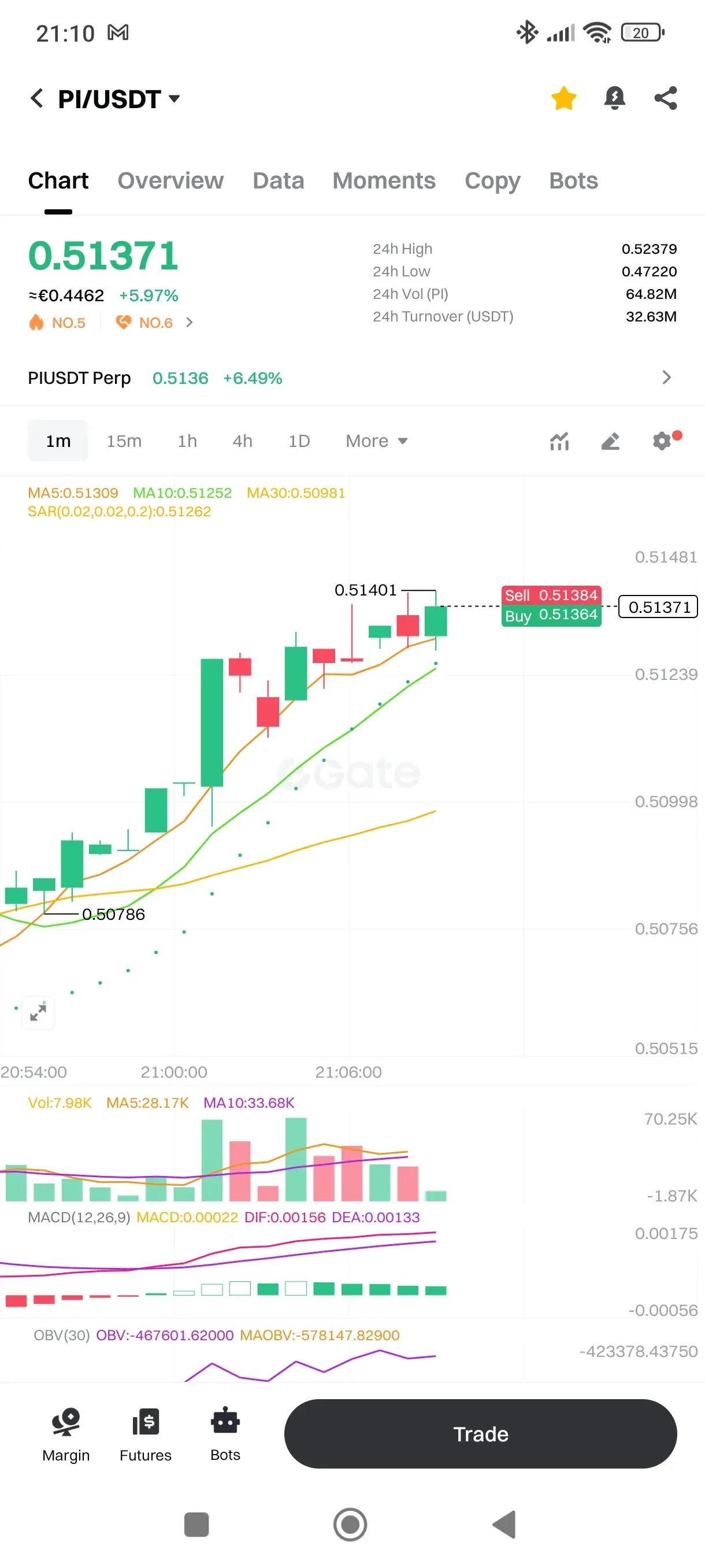
Task: Tap the volume MA10:33.68K label
Action: click(x=249, y=1103)
